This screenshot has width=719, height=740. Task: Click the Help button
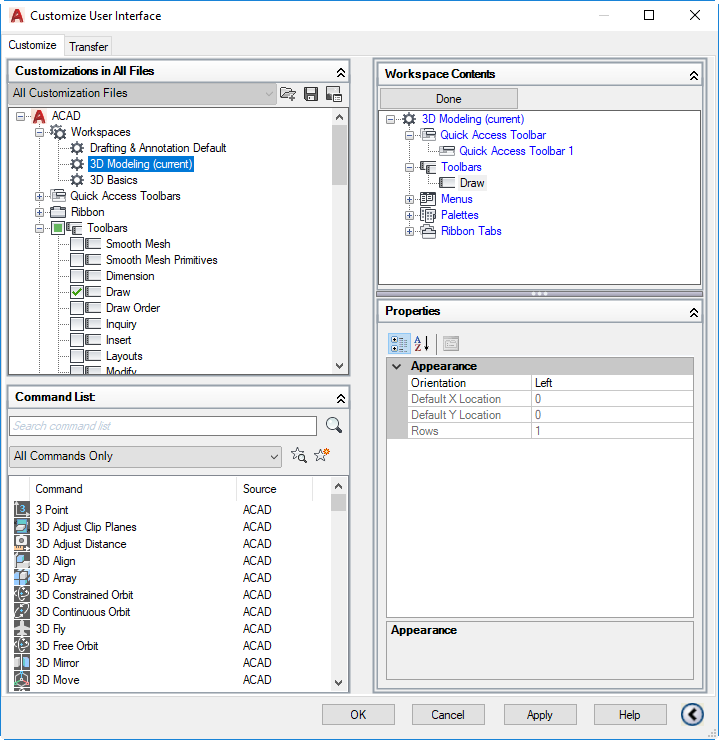[x=630, y=715]
